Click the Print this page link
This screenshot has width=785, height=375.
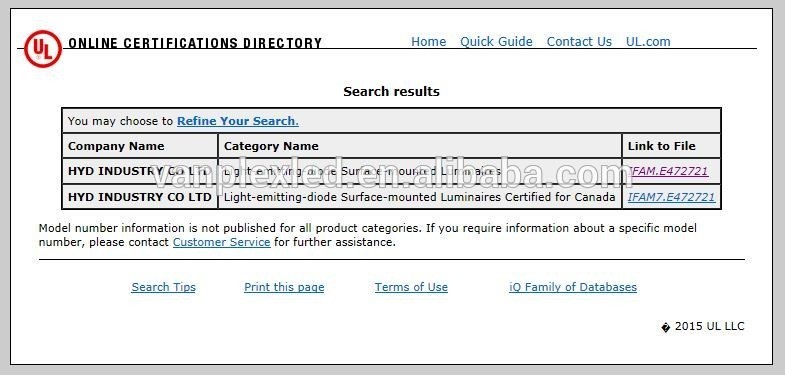(284, 287)
